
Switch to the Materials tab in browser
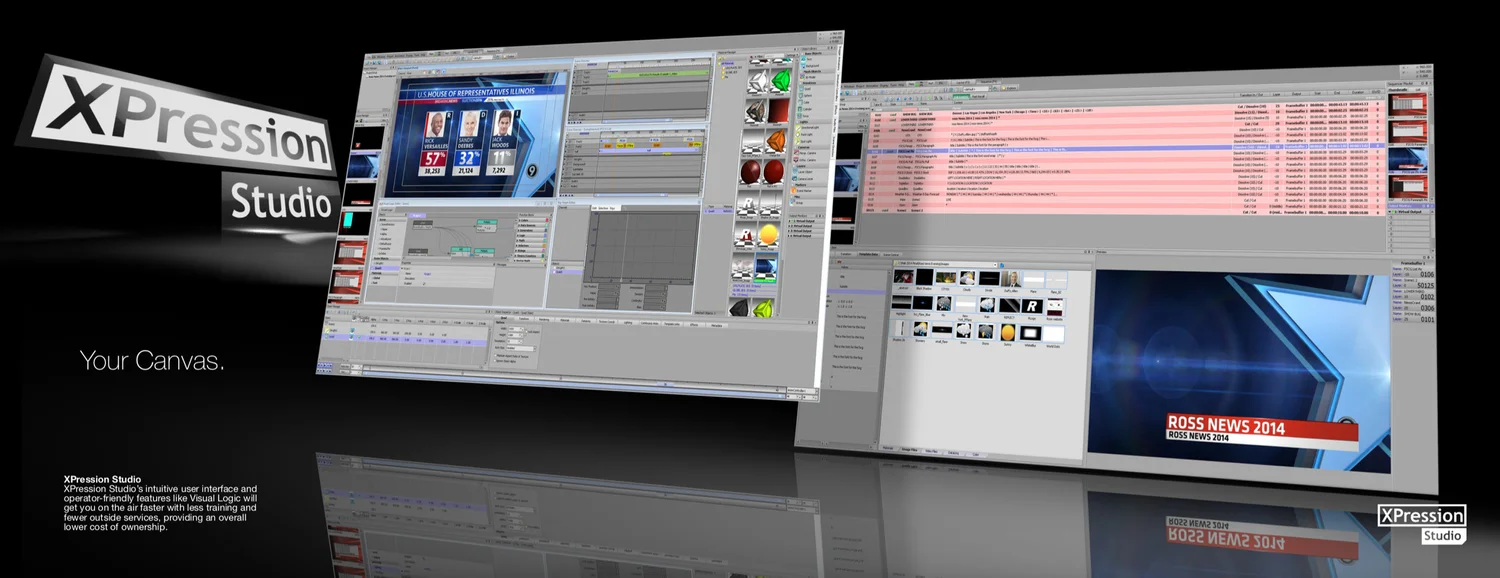pyautogui.click(x=888, y=448)
